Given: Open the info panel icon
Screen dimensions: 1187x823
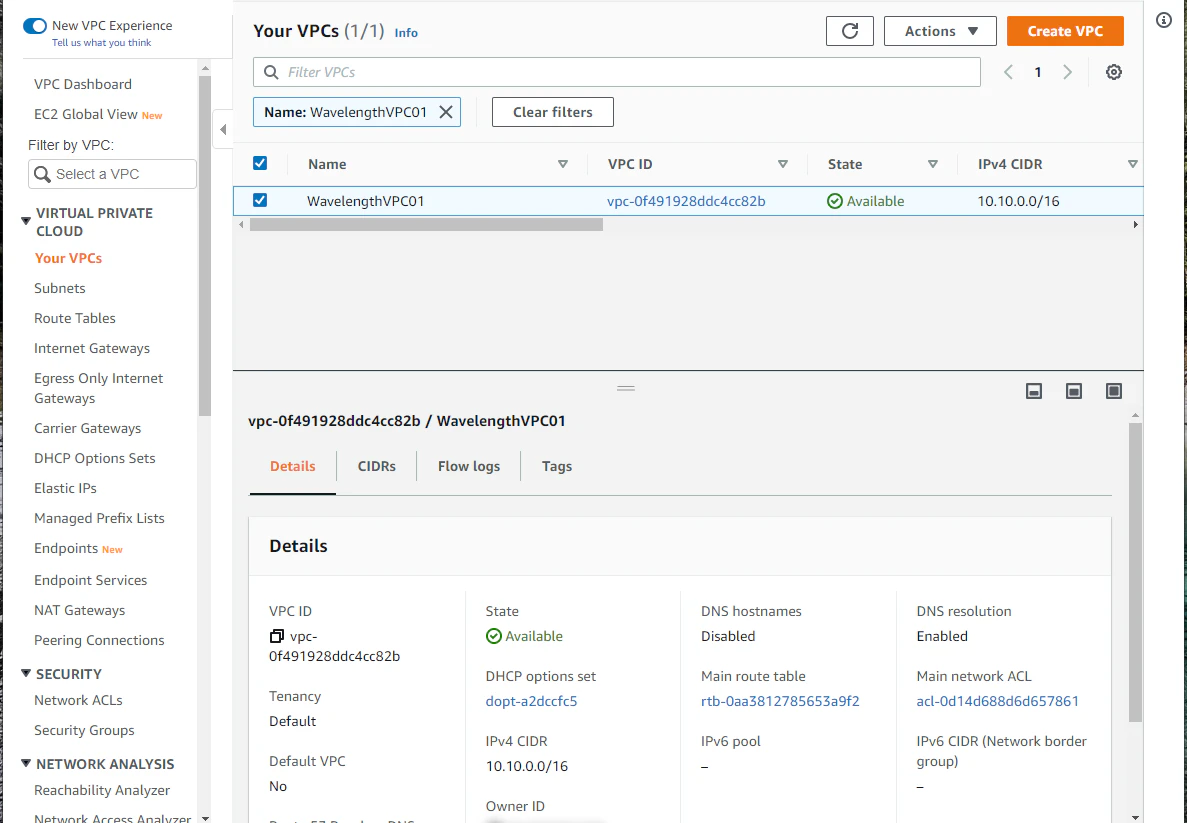Looking at the screenshot, I should (x=1164, y=20).
